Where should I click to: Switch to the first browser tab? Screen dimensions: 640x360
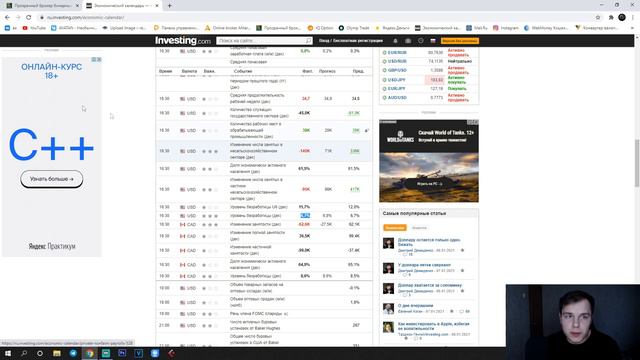tap(42, 6)
